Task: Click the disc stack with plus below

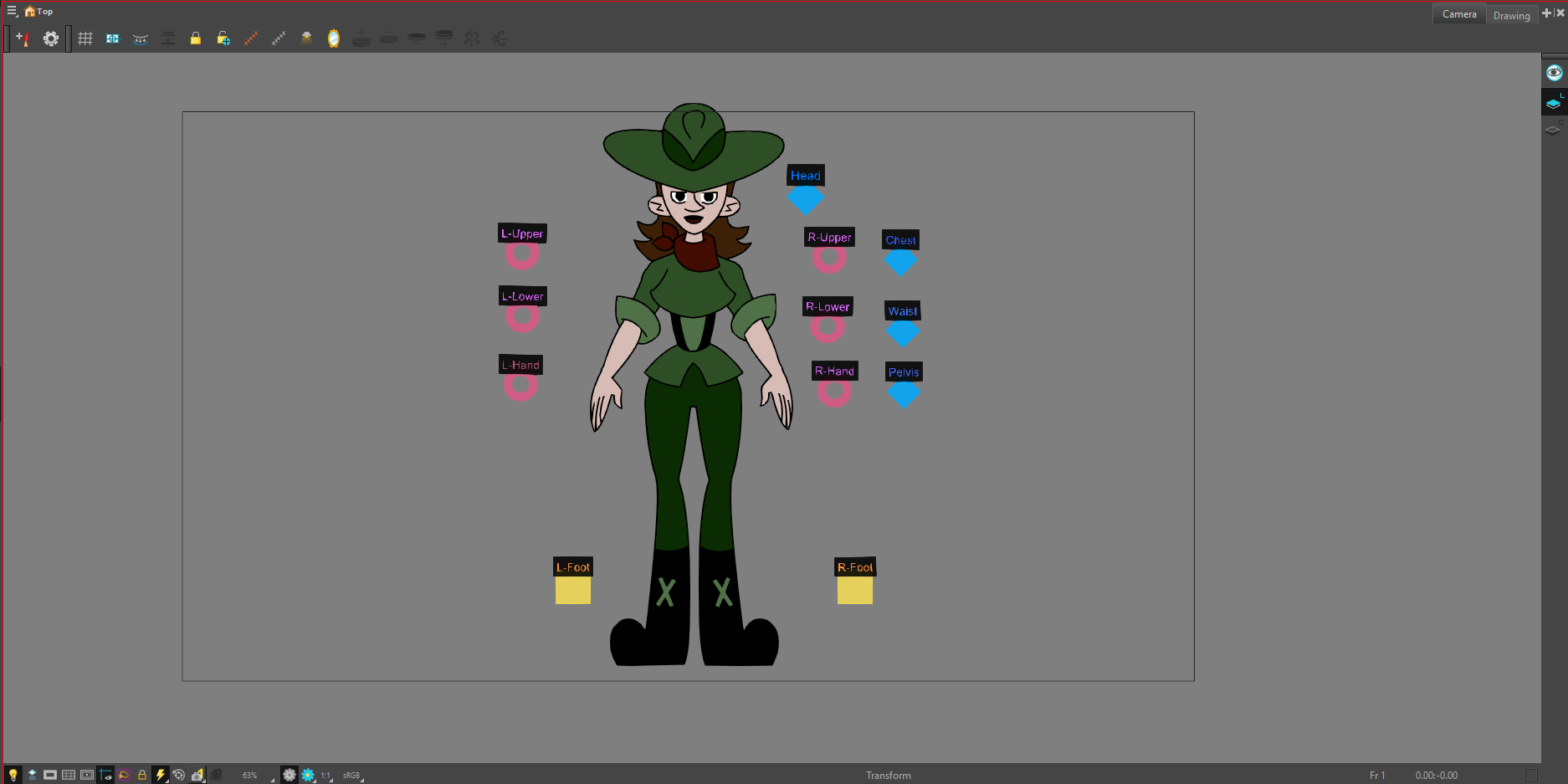Action: pyautogui.click(x=444, y=38)
